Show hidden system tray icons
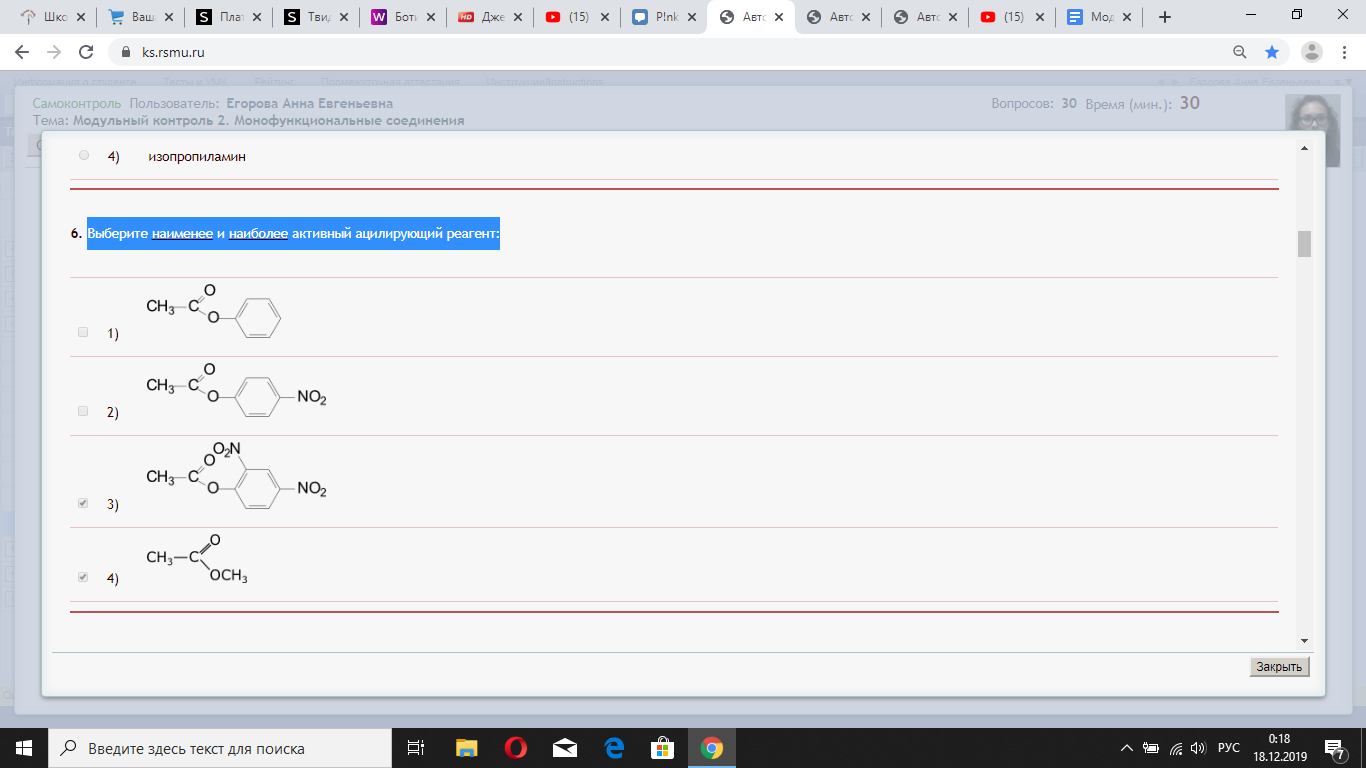The height and width of the screenshot is (768, 1366). (x=1127, y=748)
